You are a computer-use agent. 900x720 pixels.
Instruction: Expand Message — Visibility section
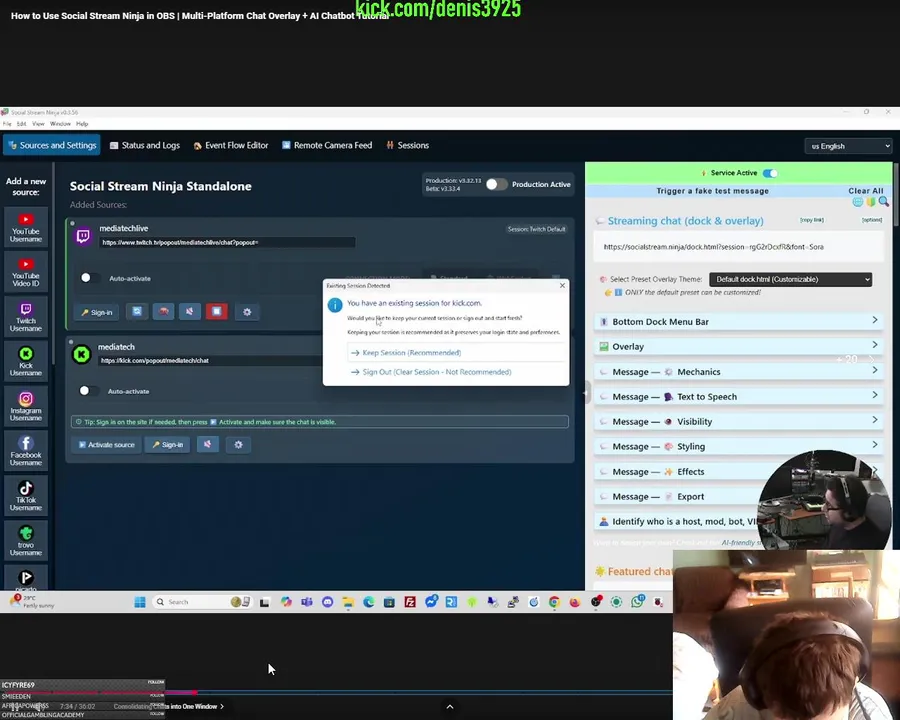739,421
